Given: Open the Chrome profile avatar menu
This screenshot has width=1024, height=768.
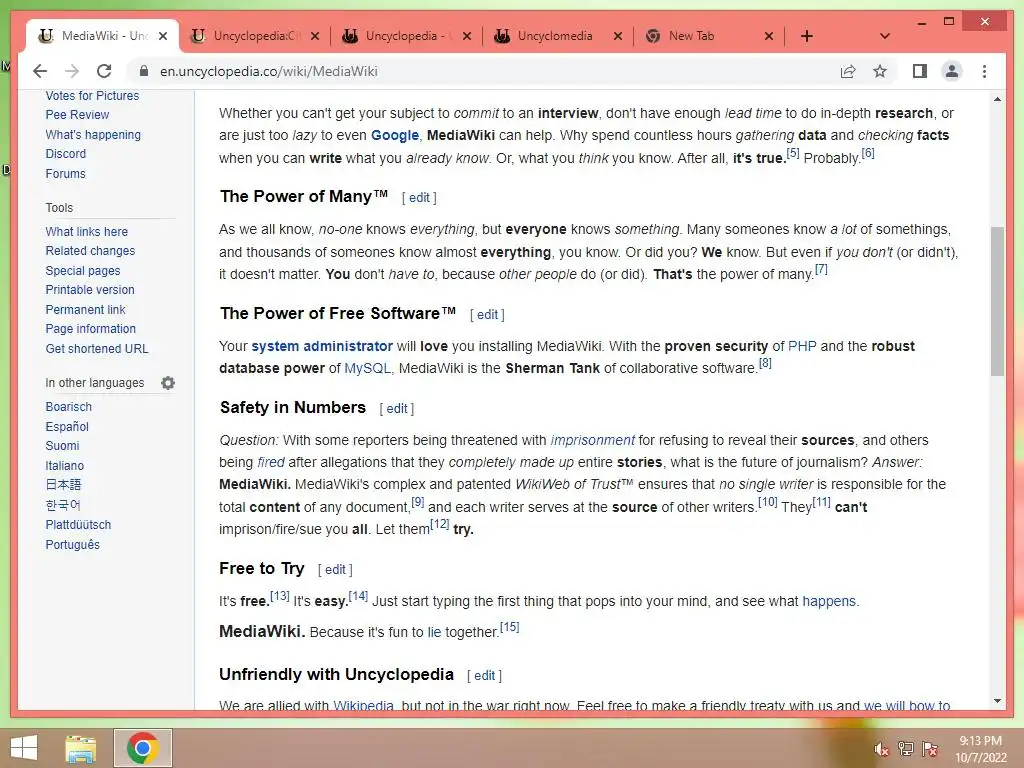Looking at the screenshot, I should 952,71.
